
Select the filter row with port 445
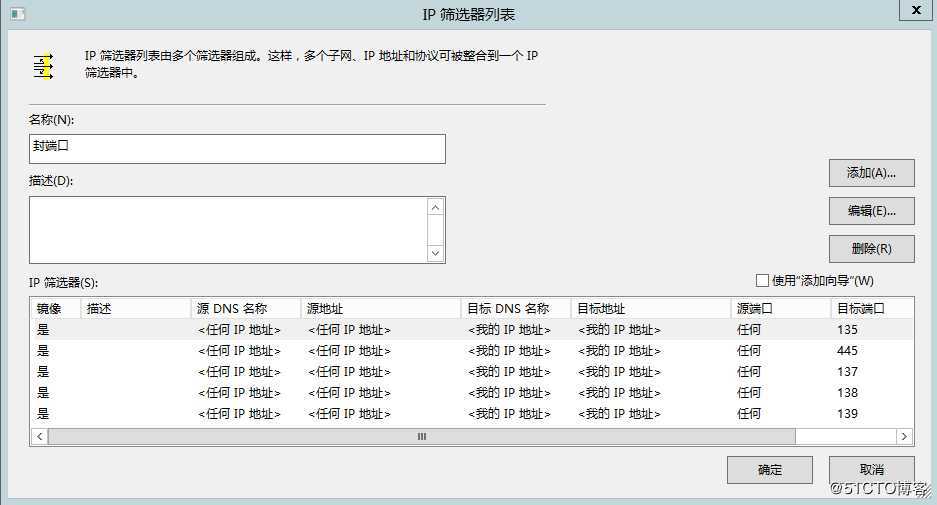point(471,351)
